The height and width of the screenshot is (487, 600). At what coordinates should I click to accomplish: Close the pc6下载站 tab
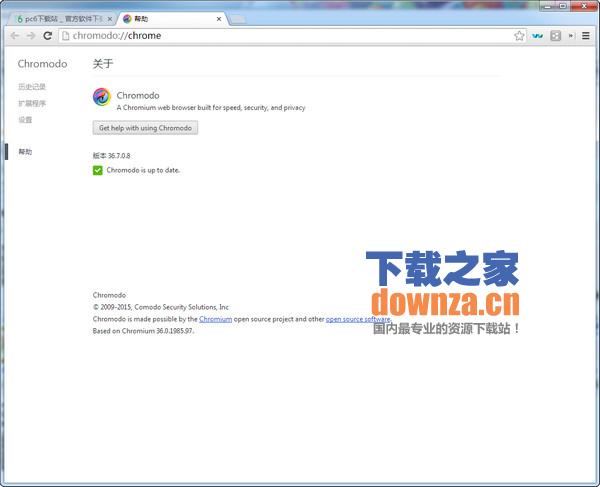point(109,19)
